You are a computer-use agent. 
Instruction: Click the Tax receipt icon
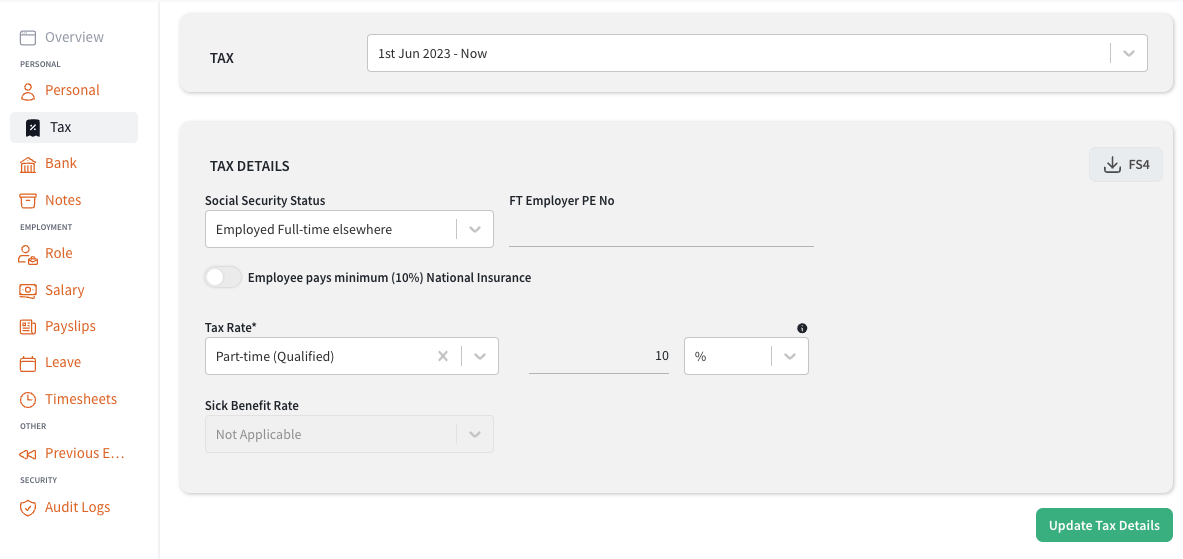[32, 127]
